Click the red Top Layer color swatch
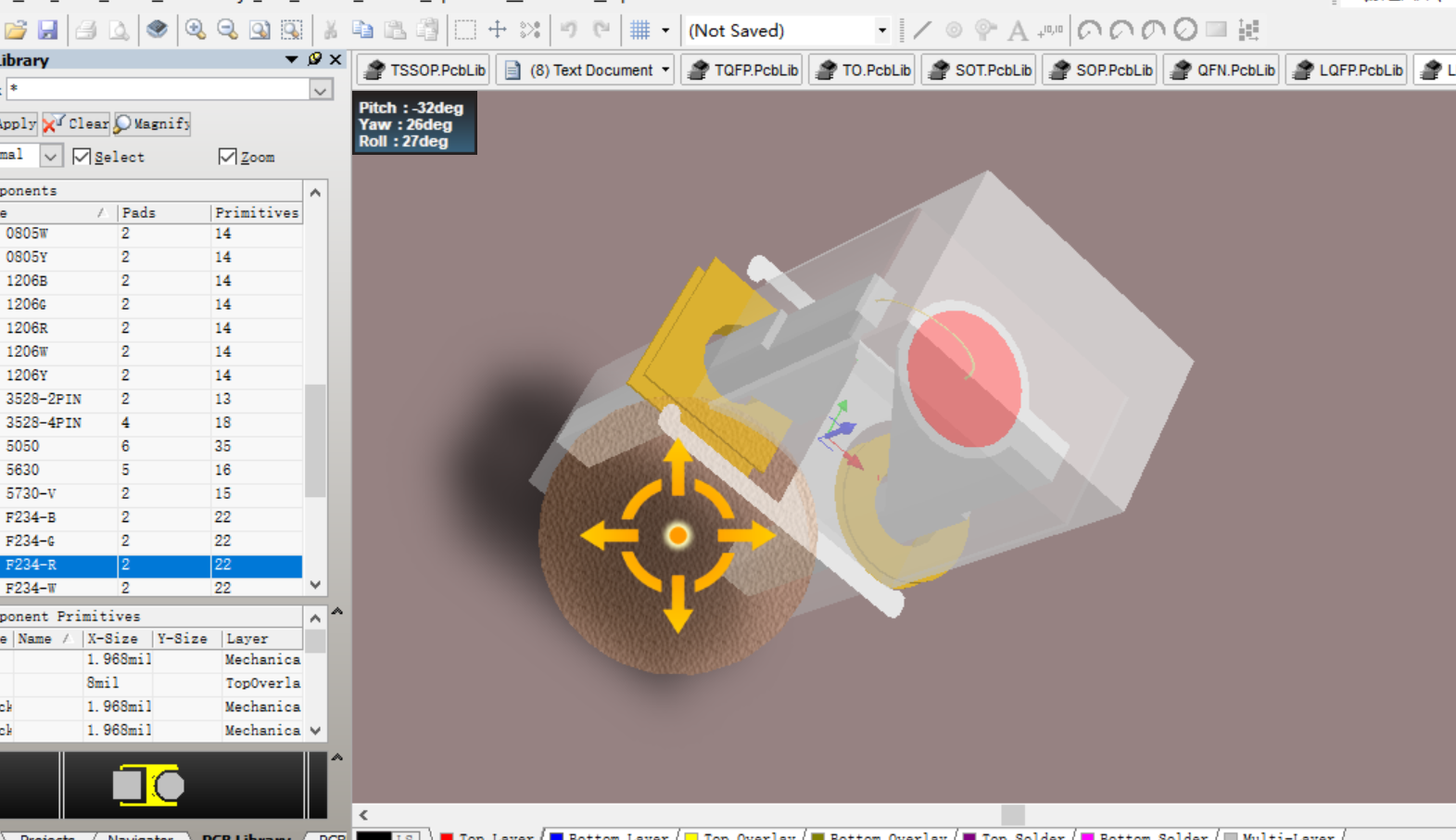The image size is (1456, 840). [447, 836]
